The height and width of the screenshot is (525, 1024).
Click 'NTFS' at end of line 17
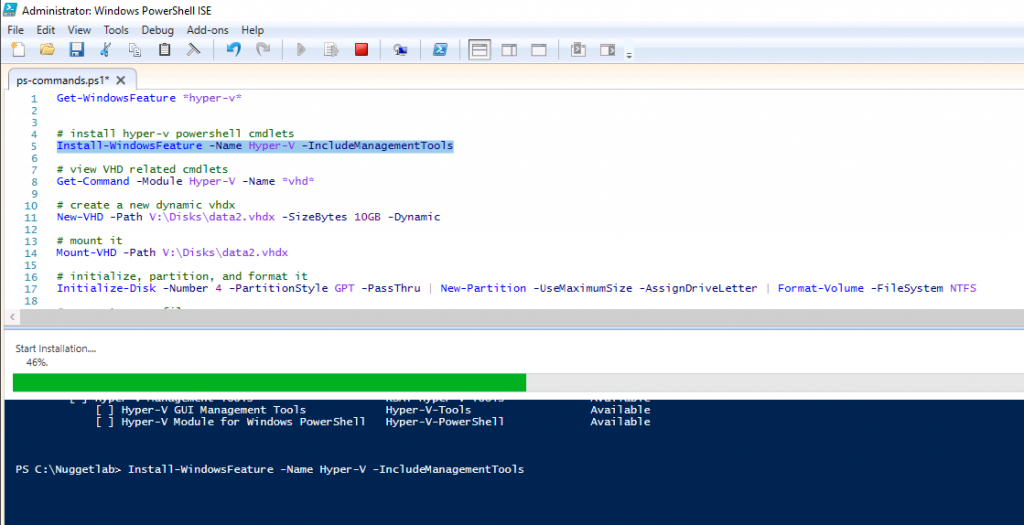963,288
